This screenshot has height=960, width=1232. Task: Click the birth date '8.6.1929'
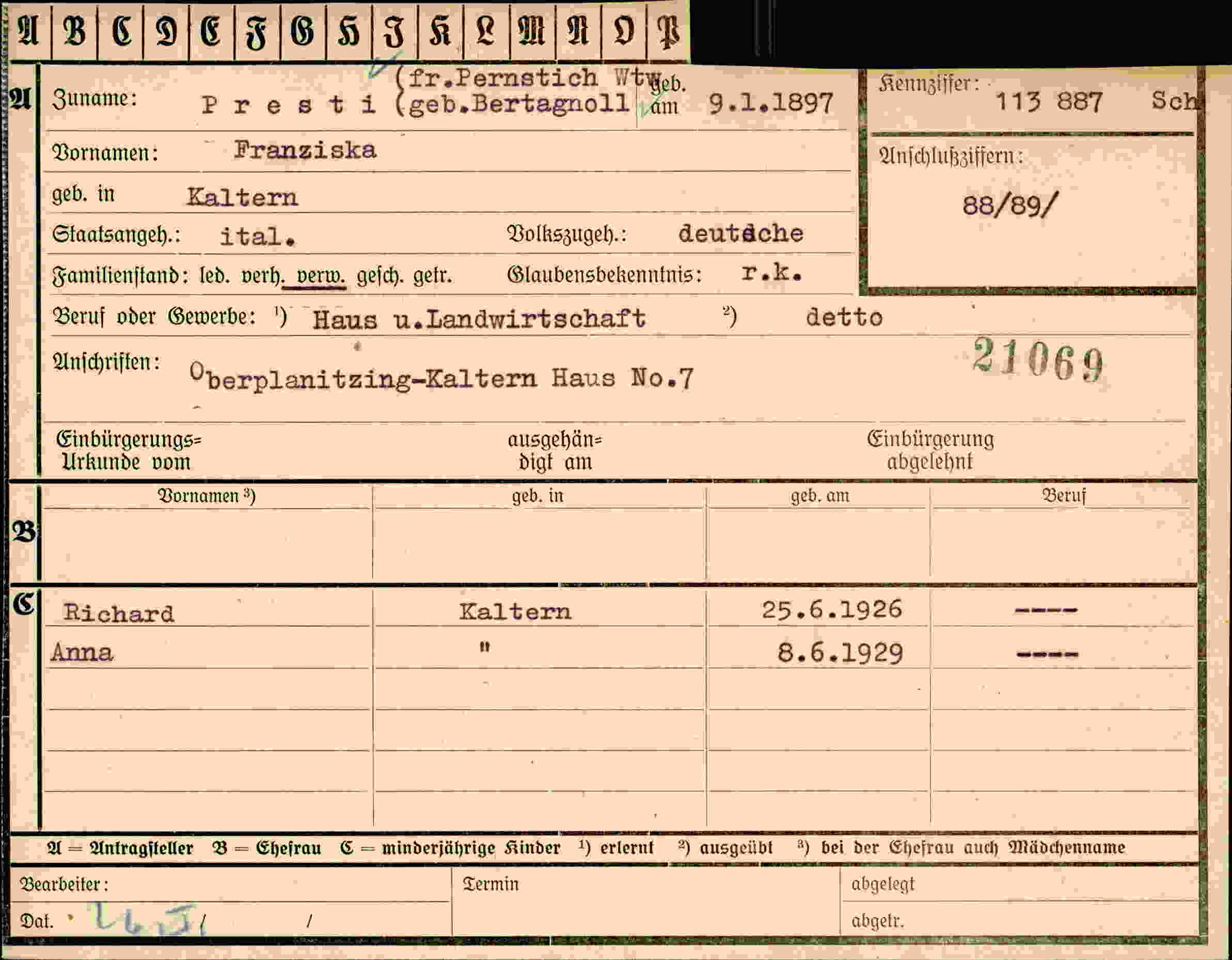(840, 653)
